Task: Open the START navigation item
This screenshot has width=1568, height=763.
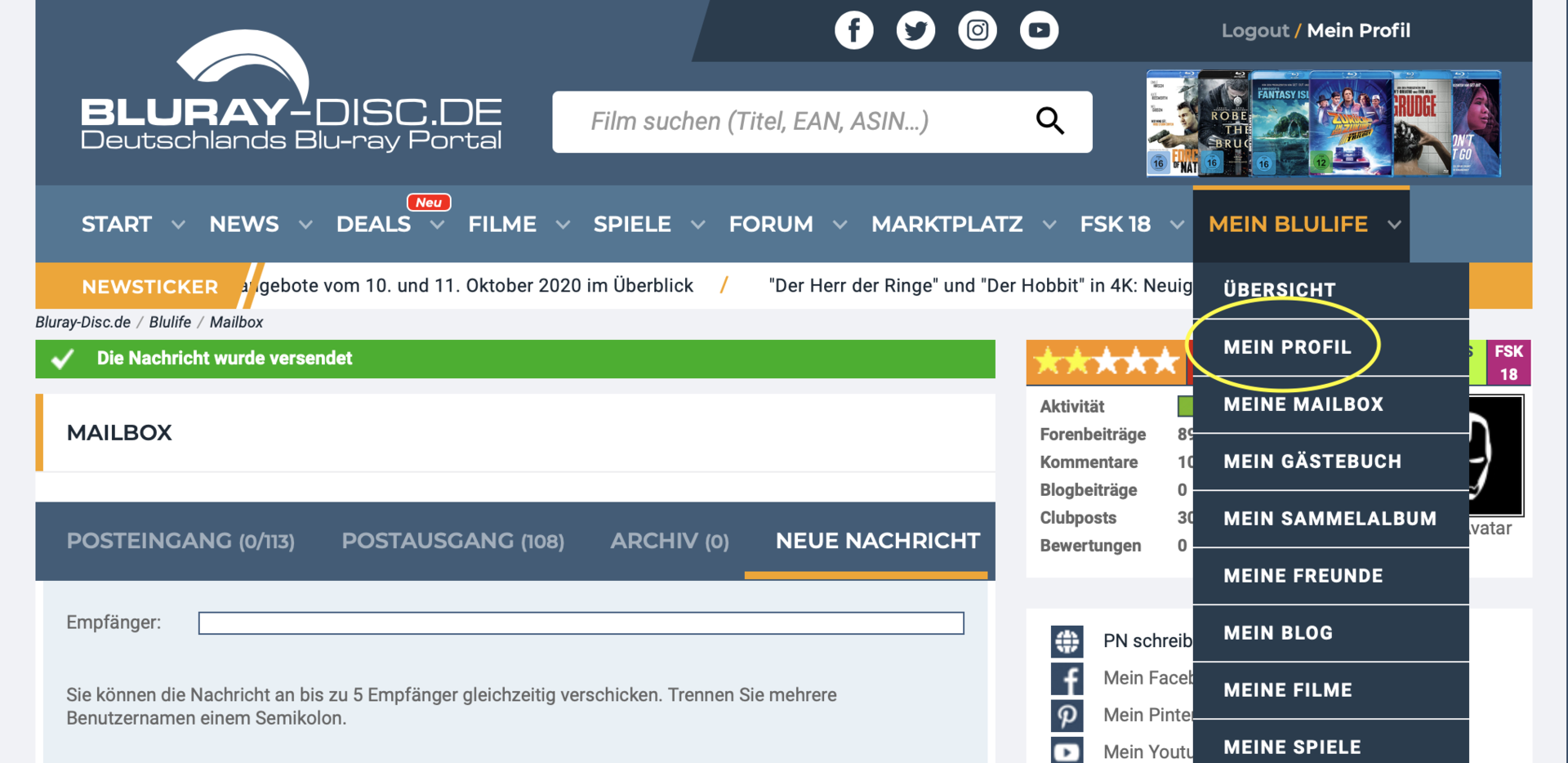Action: coord(117,225)
